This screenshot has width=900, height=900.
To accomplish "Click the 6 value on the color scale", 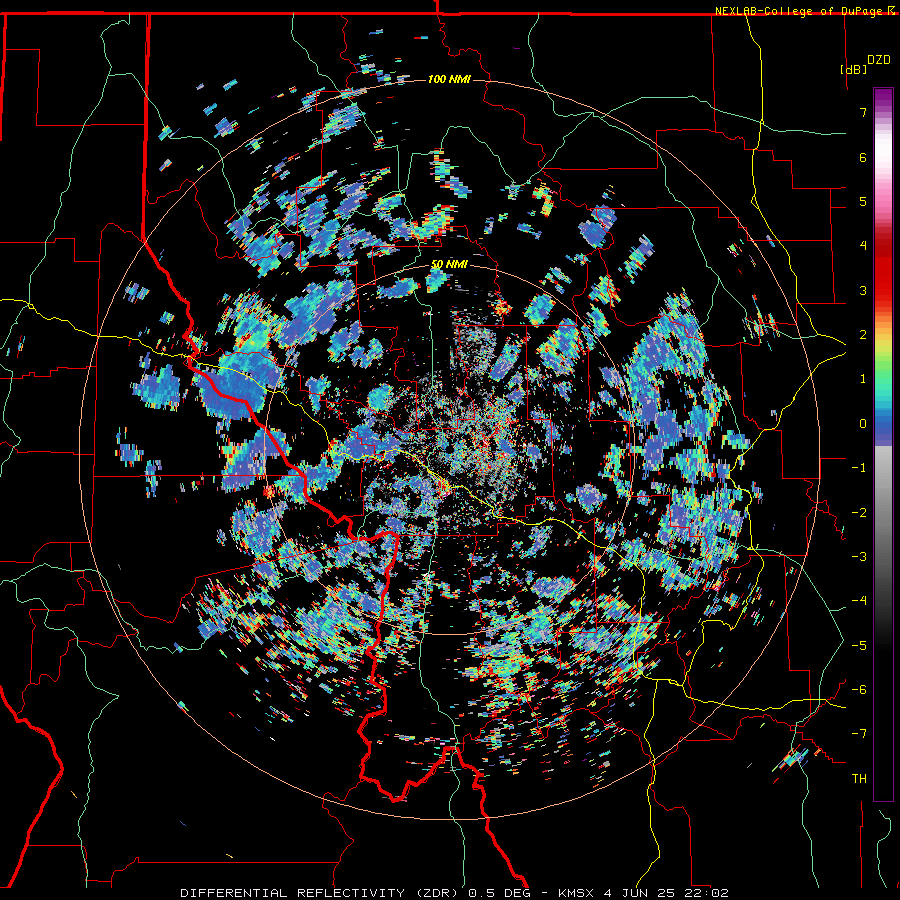I will click(x=863, y=157).
